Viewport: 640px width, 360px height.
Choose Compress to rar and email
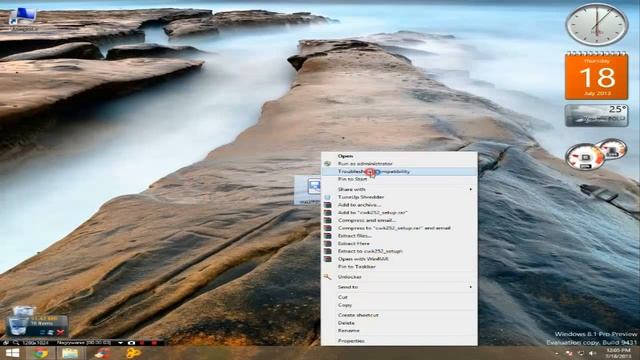(399, 228)
